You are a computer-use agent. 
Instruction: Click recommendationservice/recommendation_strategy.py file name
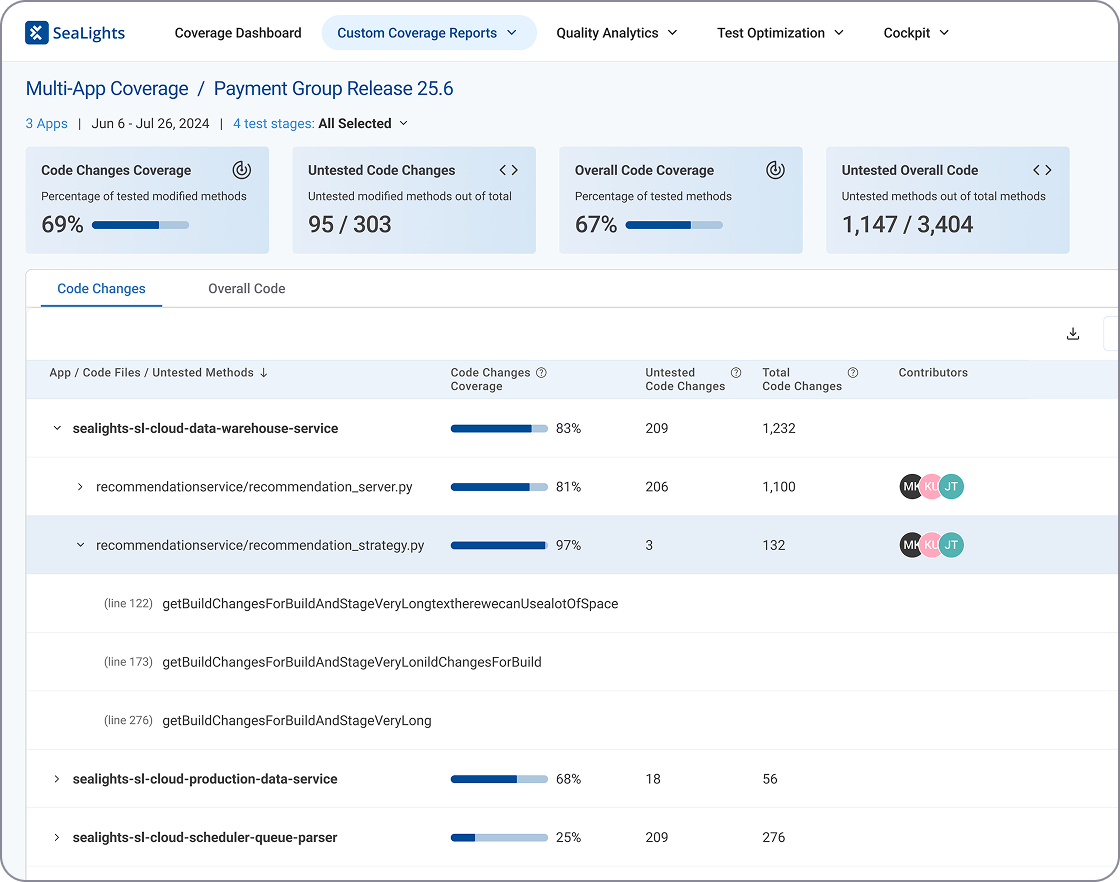click(260, 545)
